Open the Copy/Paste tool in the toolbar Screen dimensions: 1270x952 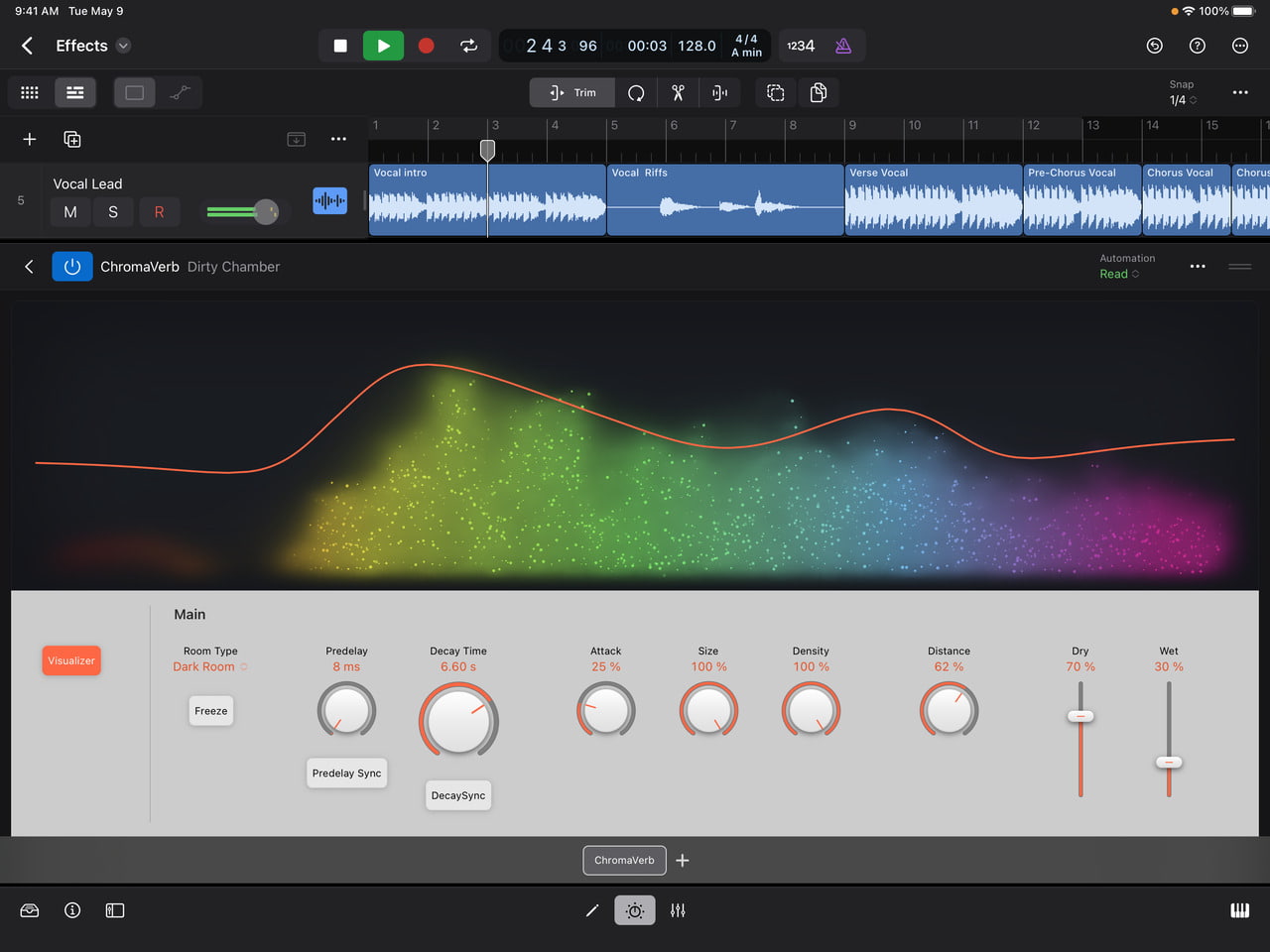pyautogui.click(x=819, y=92)
